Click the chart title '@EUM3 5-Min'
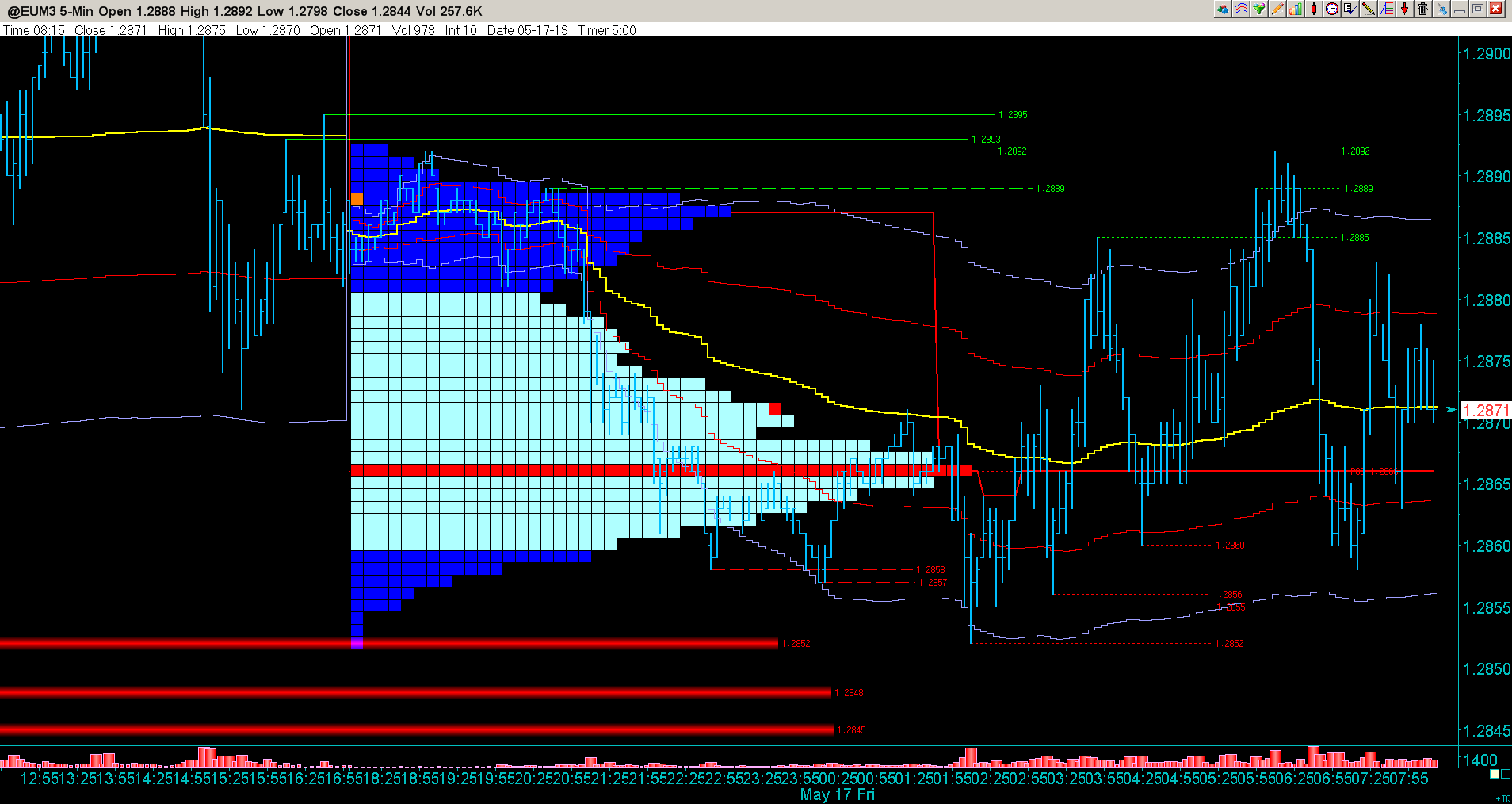 click(51, 11)
